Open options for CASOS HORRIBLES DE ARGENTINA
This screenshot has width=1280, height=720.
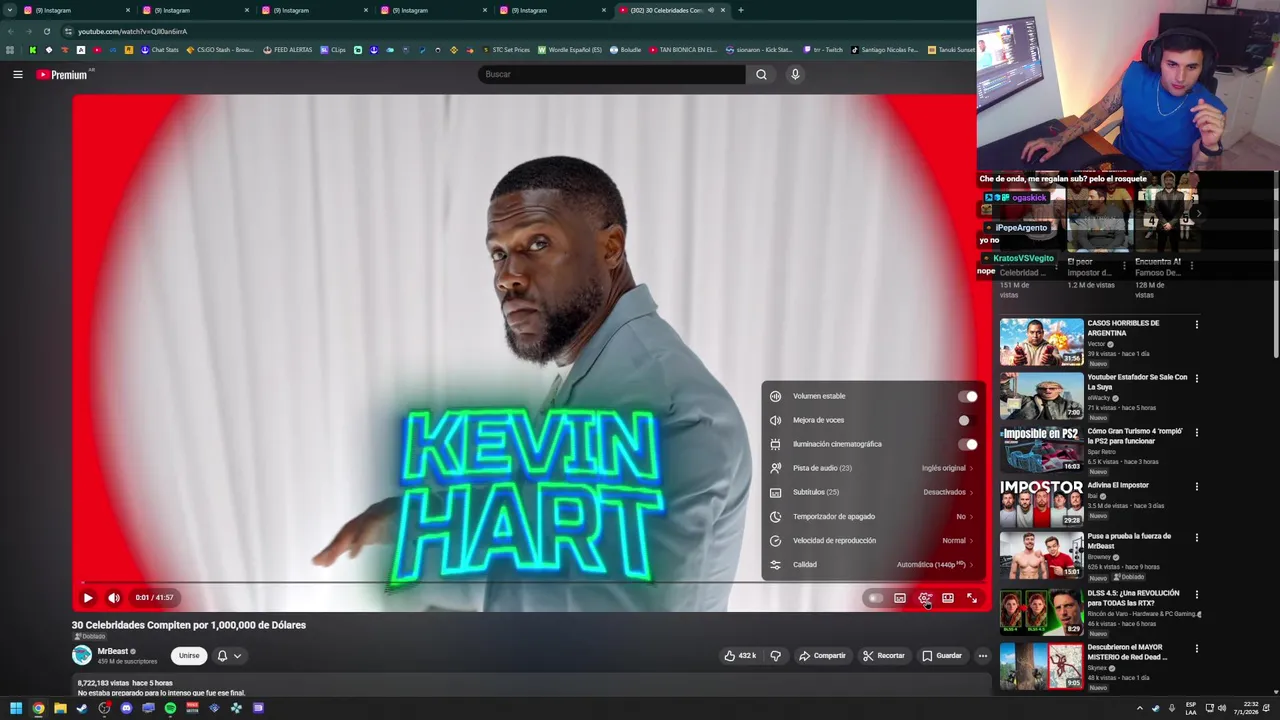(x=1196, y=325)
